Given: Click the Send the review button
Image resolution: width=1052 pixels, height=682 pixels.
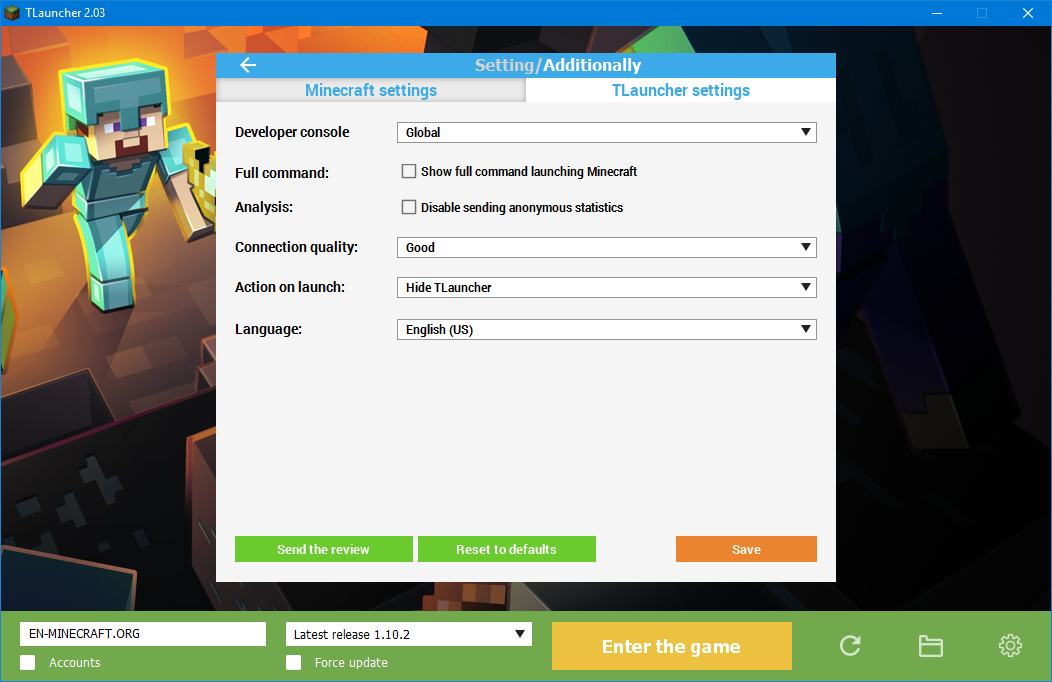Looking at the screenshot, I should coord(323,549).
